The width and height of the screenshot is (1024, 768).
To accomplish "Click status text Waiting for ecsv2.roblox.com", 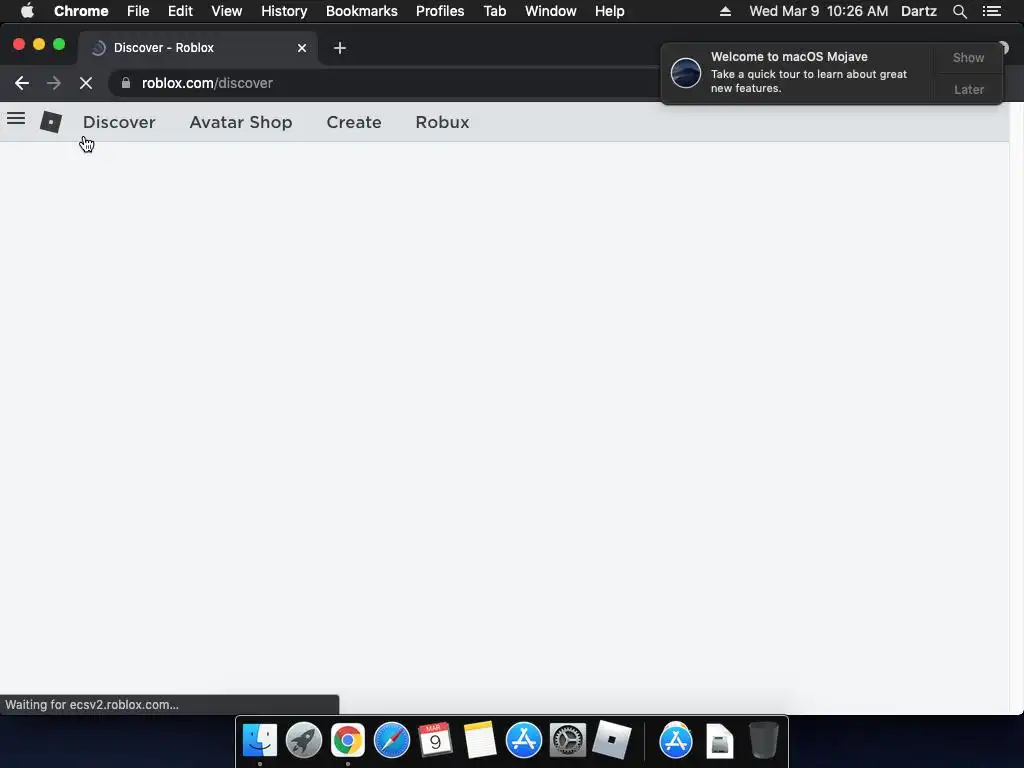I will (92, 705).
